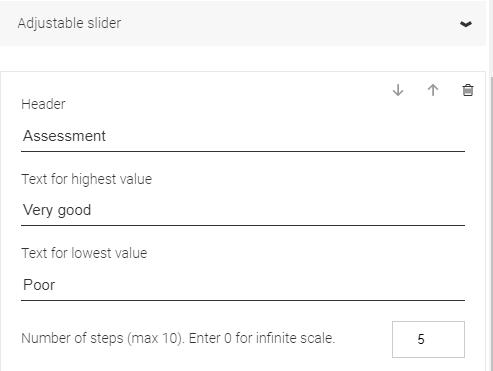This screenshot has height=371, width=493.
Task: Move the slider item down with arrow
Action: [x=398, y=90]
